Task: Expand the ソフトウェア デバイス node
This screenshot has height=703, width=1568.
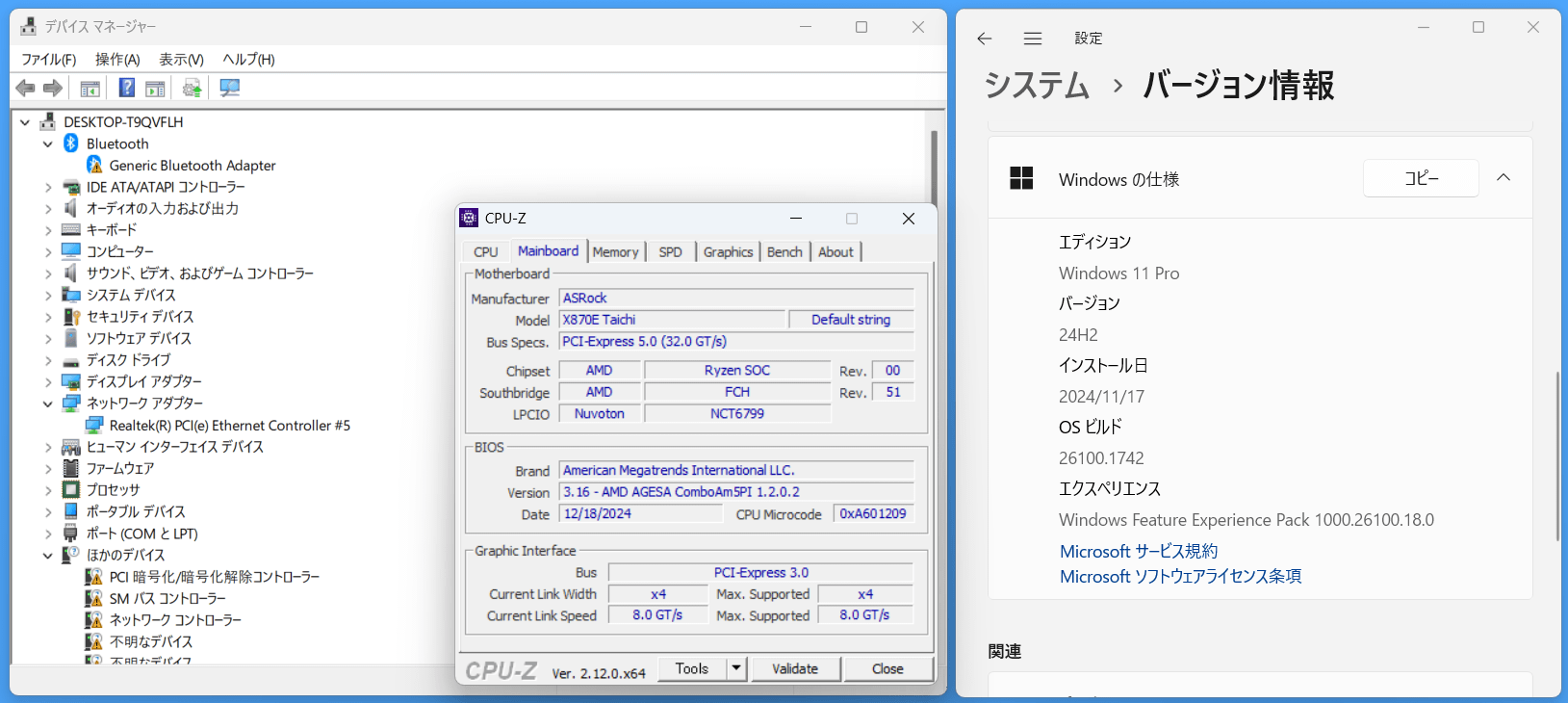Action: click(x=48, y=339)
